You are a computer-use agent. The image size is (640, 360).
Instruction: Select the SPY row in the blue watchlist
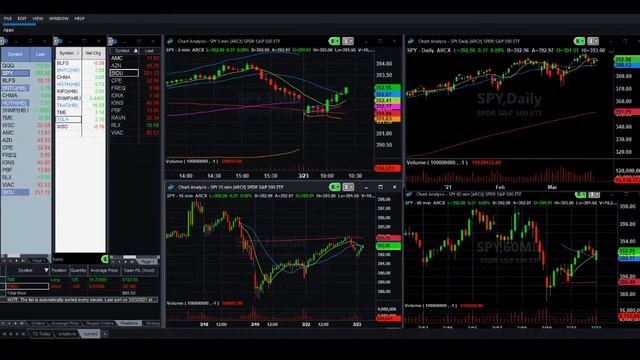pyautogui.click(x=26, y=73)
